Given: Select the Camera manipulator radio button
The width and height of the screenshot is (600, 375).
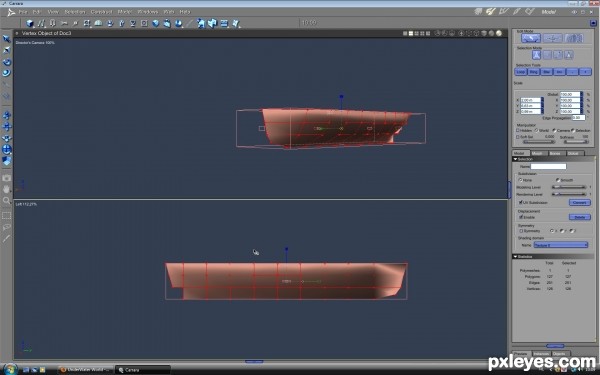Looking at the screenshot, I should (x=554, y=130).
